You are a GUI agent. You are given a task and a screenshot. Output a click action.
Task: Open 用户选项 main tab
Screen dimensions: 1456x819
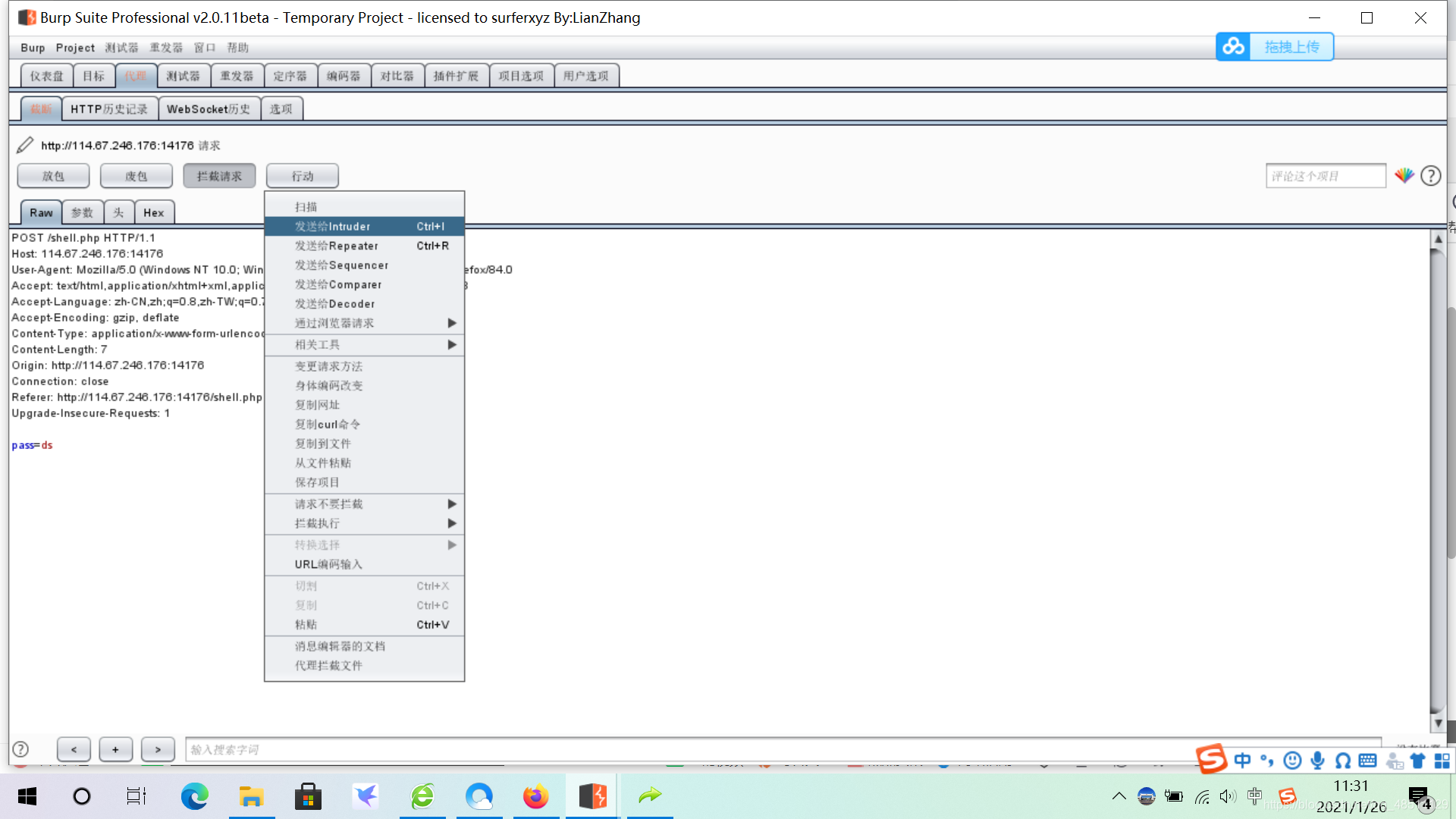(586, 76)
